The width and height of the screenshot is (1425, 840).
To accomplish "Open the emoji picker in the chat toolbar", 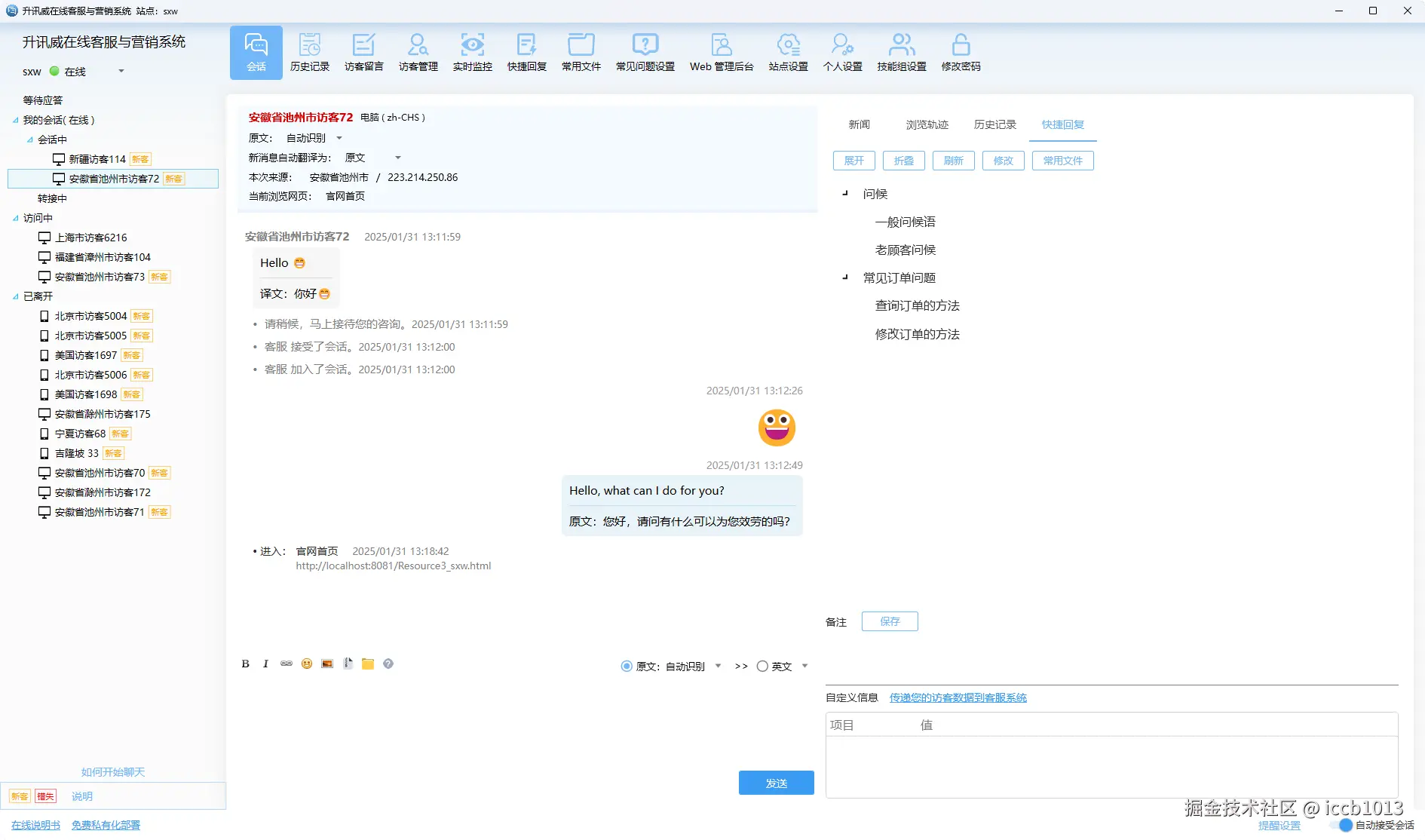I will [306, 664].
